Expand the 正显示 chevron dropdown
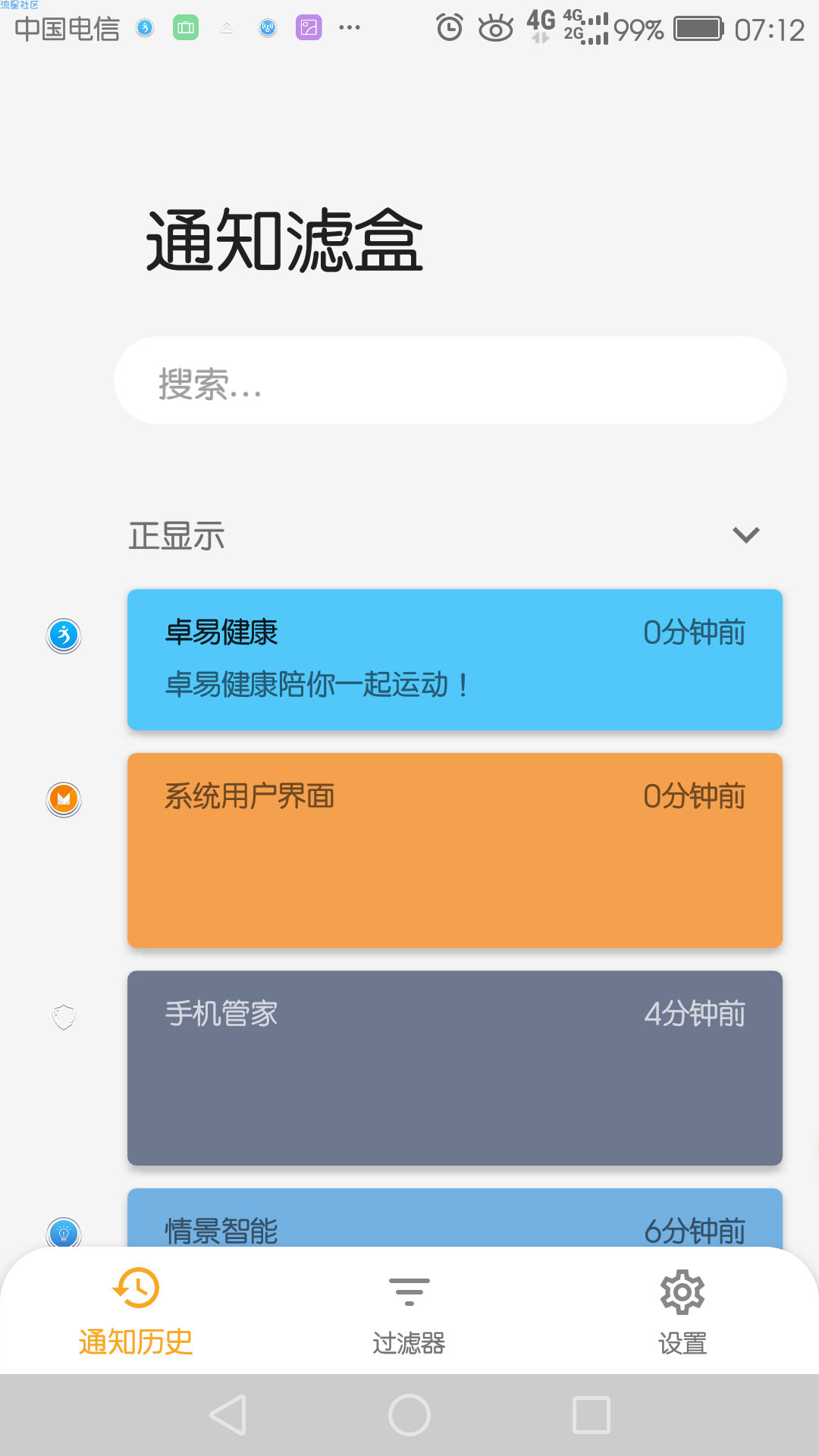The height and width of the screenshot is (1456, 819). 746,535
